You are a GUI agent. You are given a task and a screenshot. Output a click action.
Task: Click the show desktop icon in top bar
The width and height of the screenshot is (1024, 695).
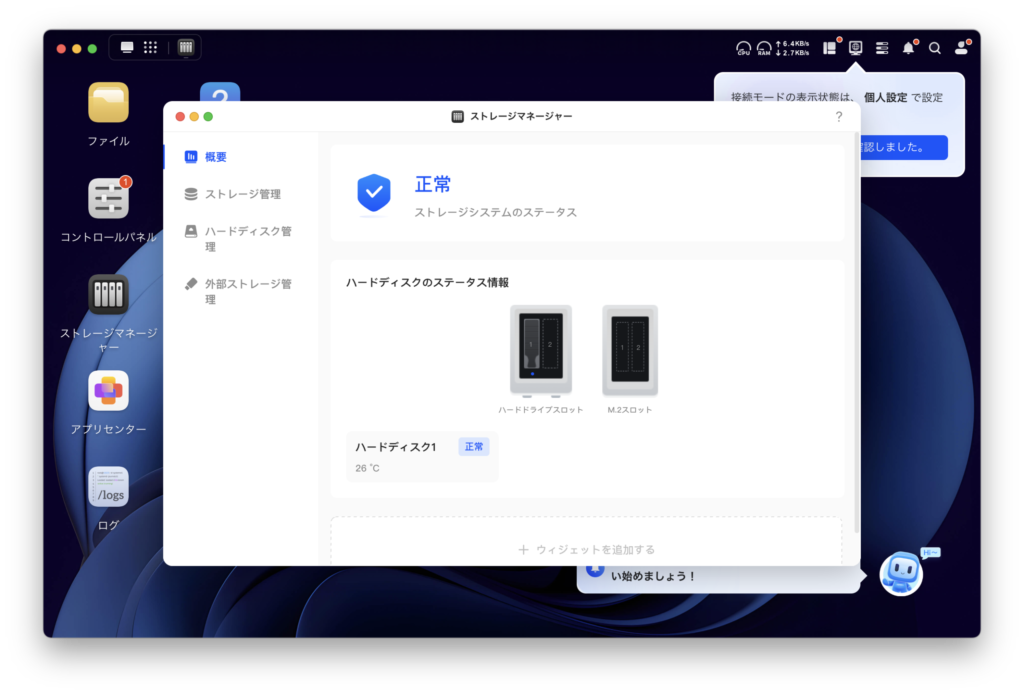[127, 47]
